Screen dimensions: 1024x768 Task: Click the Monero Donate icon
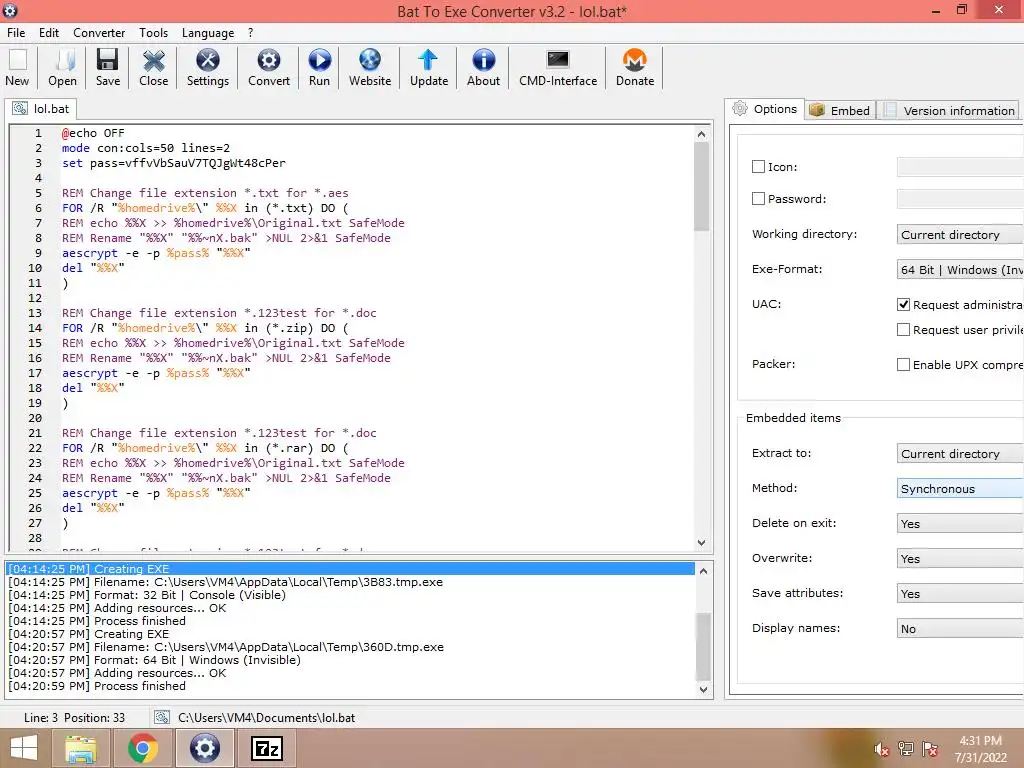click(x=635, y=68)
